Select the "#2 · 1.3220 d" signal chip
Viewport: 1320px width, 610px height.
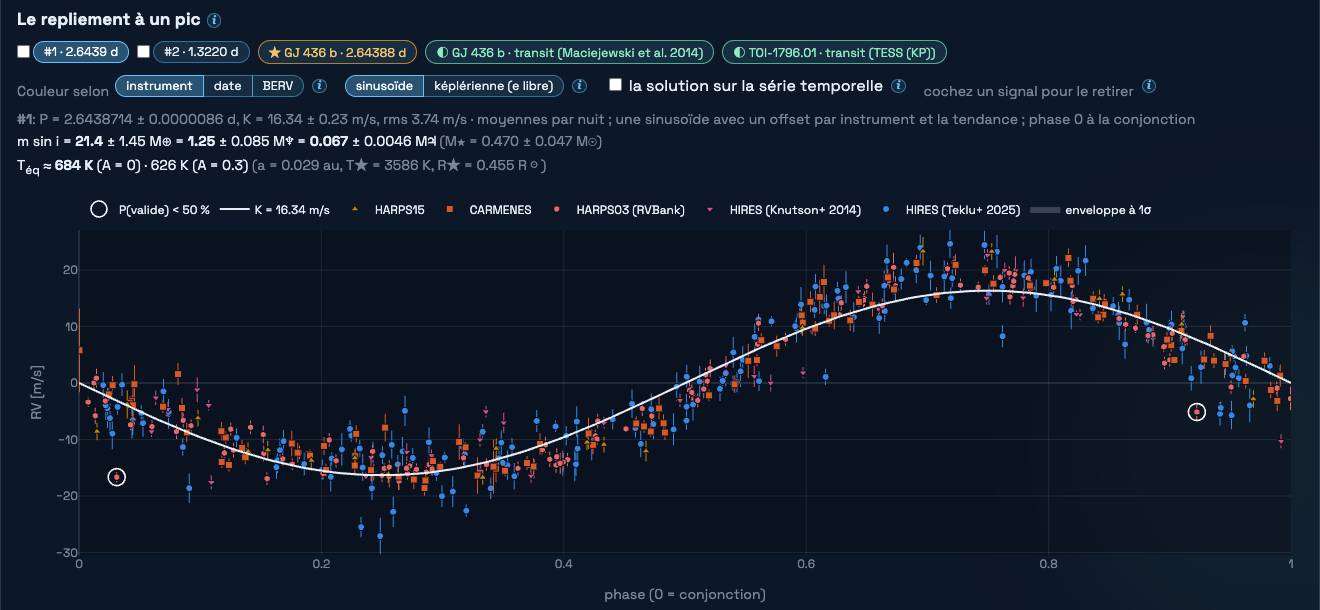coord(201,52)
